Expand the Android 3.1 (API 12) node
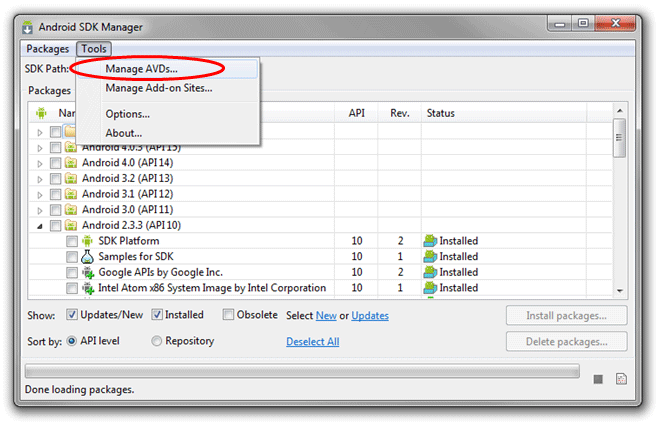Image resolution: width=657 pixels, height=422 pixels. (x=40, y=195)
